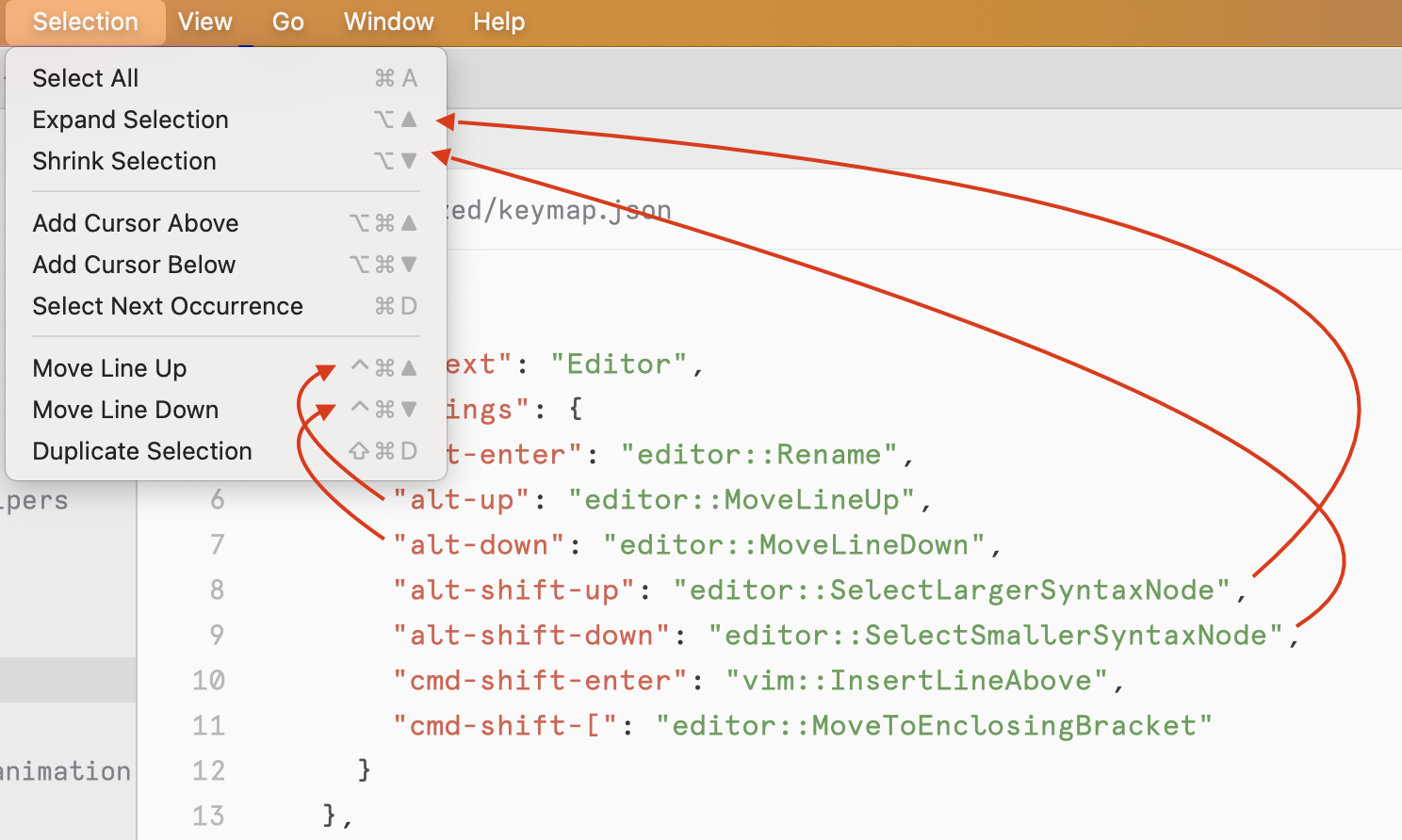Select Add Cursor Below option
Viewport: 1402px width, 840px height.
(134, 265)
